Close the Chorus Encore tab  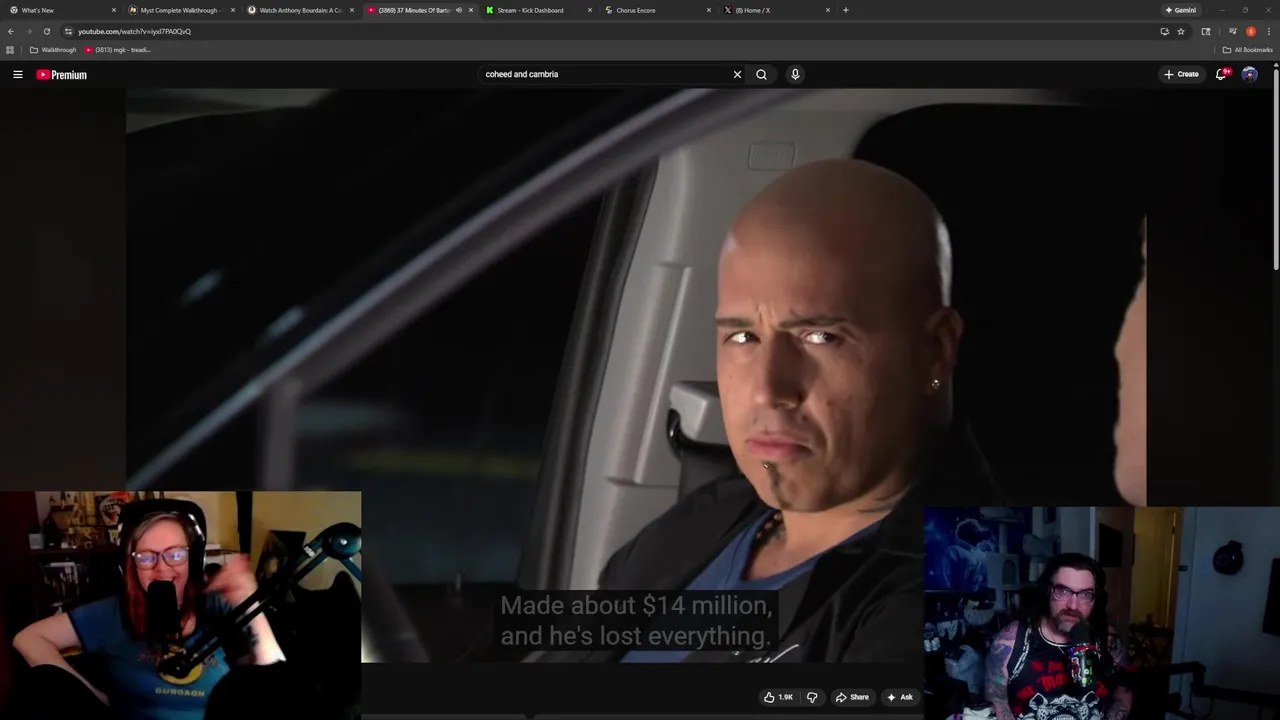pyautogui.click(x=709, y=10)
